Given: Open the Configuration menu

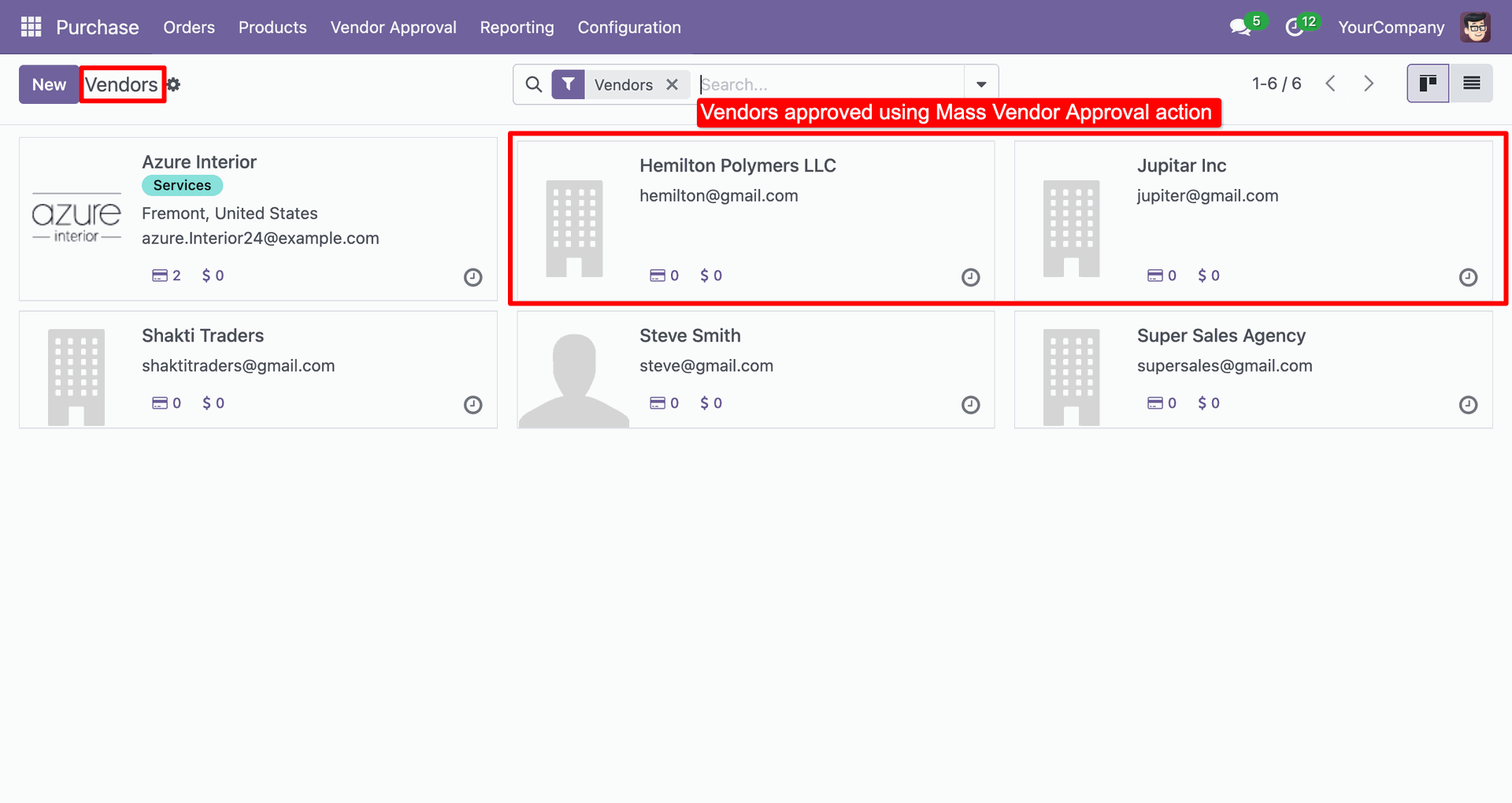Looking at the screenshot, I should tap(629, 28).
